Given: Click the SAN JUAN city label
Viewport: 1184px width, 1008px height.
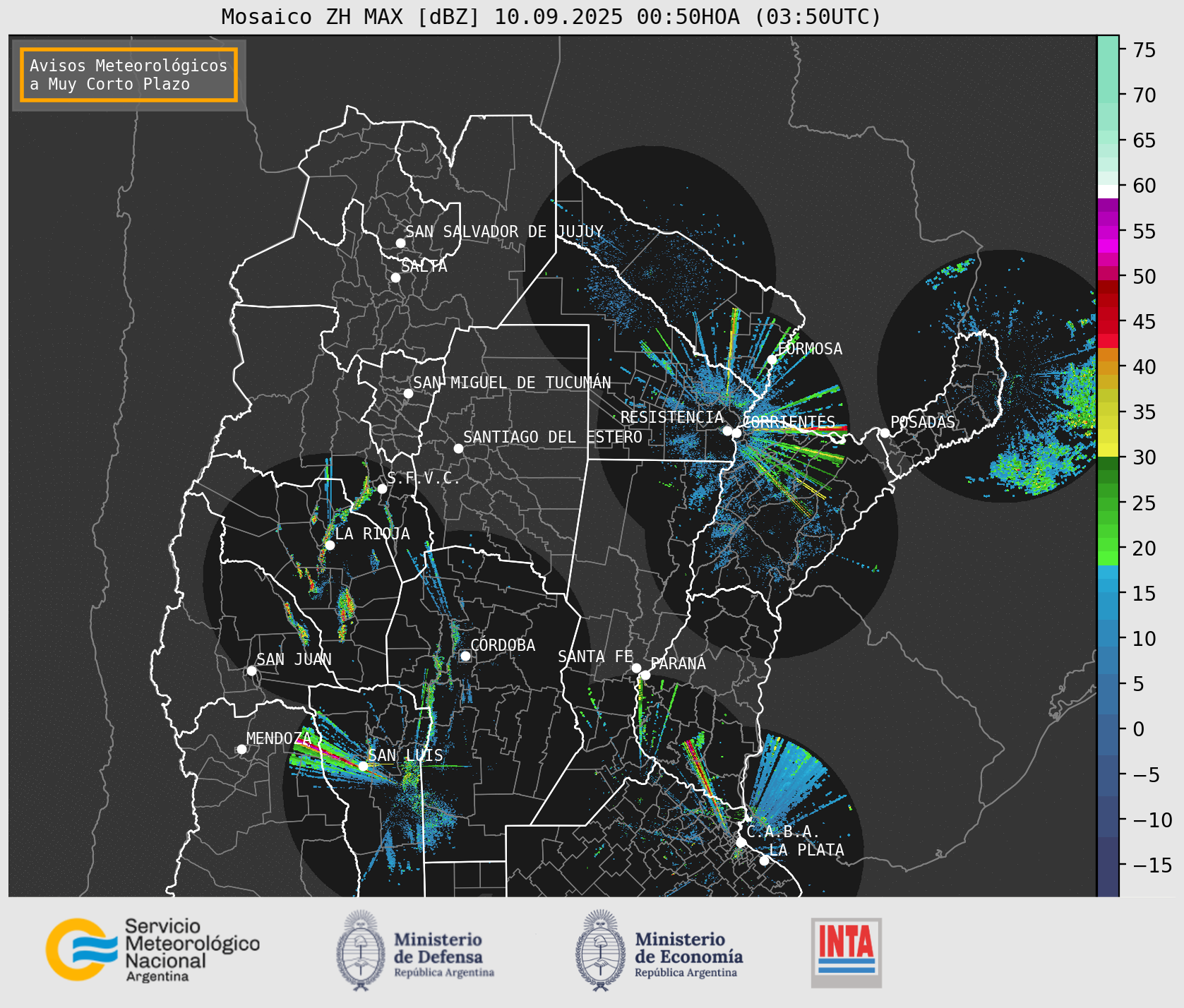Looking at the screenshot, I should pyautogui.click(x=294, y=659).
